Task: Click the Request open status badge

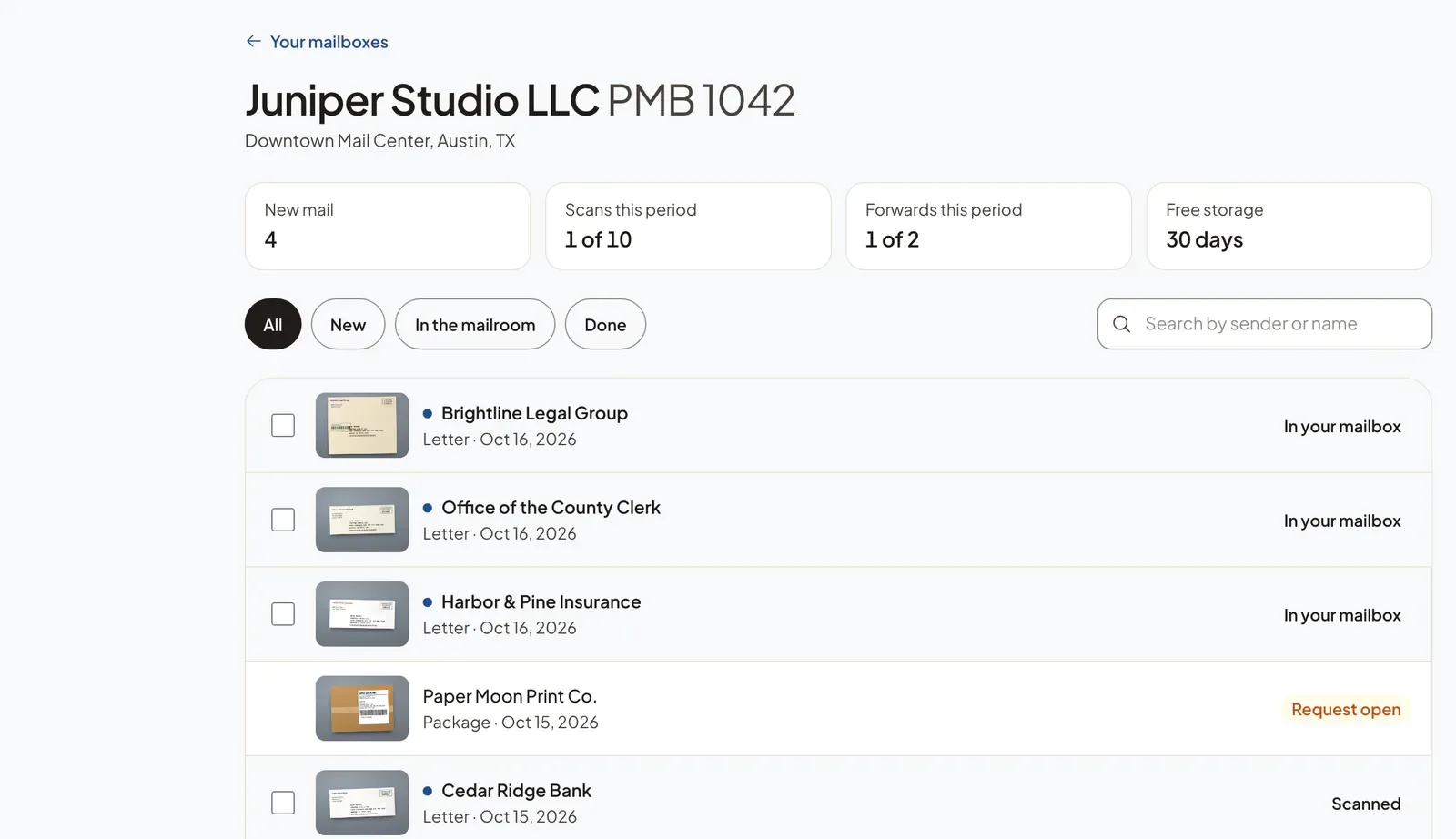Action: (x=1346, y=709)
